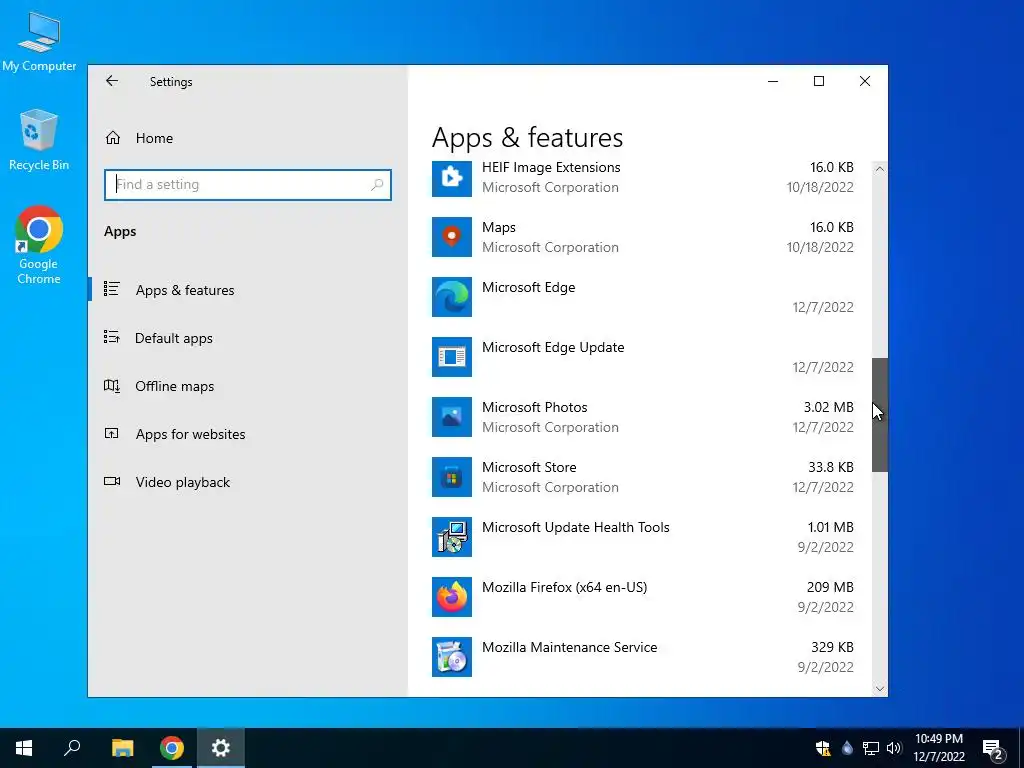
Task: Click the Offline maps sidebar icon
Action: tap(112, 385)
